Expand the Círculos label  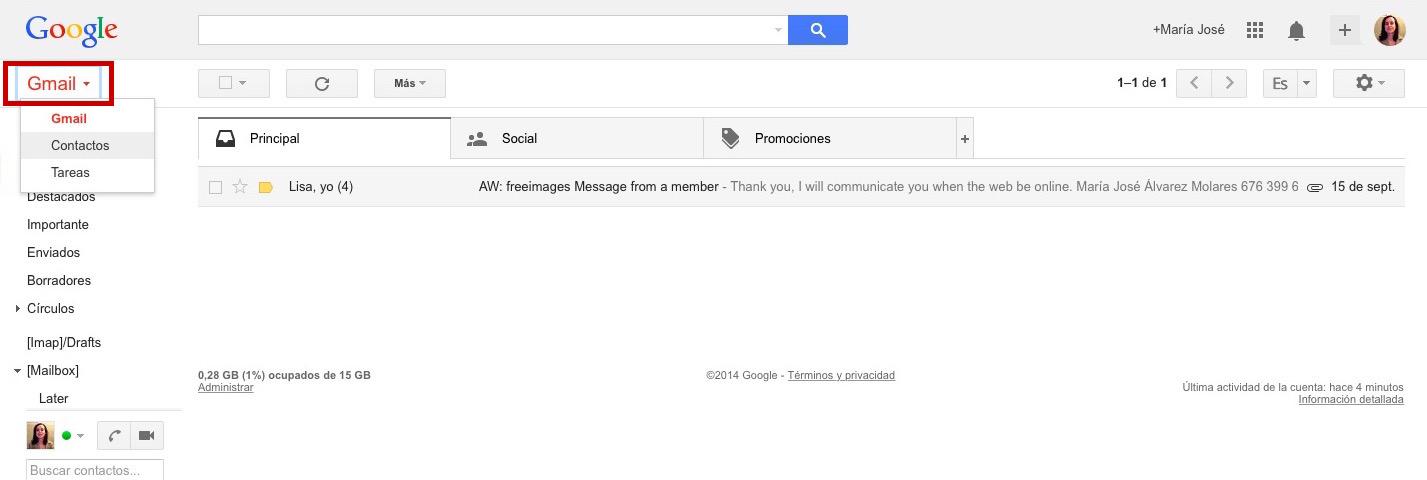coord(18,309)
